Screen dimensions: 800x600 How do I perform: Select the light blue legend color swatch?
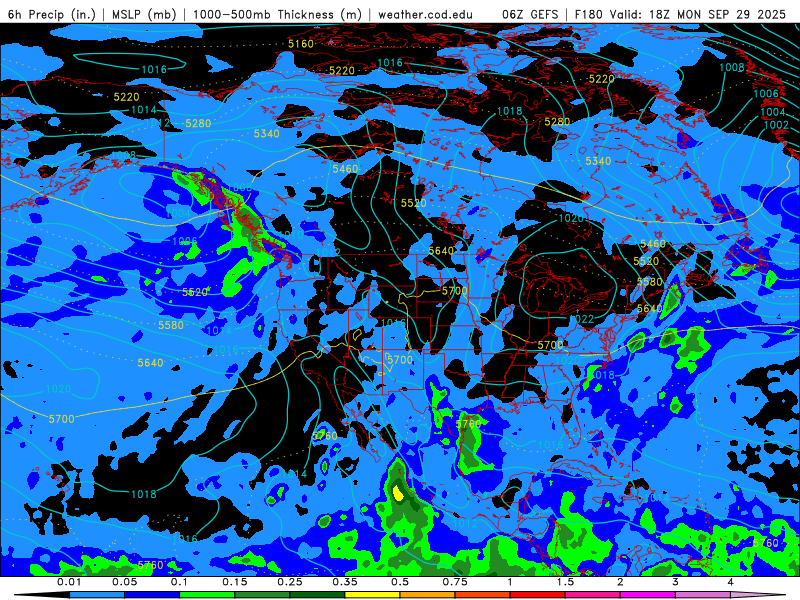(x=96, y=595)
